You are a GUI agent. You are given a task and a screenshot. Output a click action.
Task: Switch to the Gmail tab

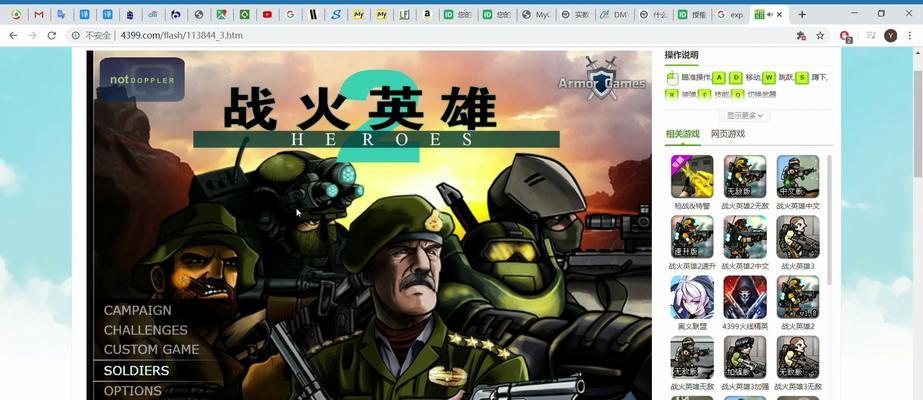(39, 15)
